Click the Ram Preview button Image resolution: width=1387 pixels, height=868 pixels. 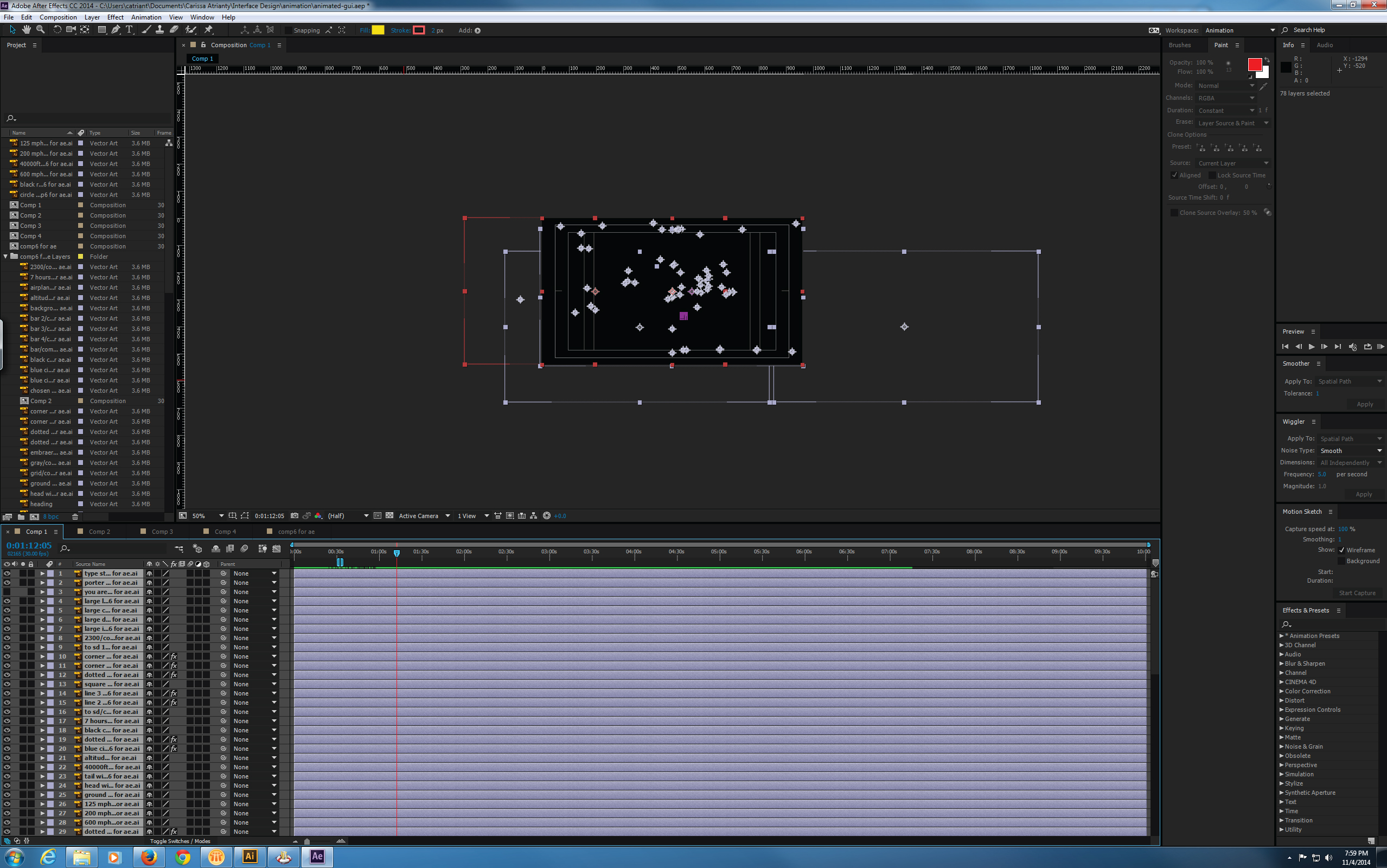pyautogui.click(x=1380, y=347)
